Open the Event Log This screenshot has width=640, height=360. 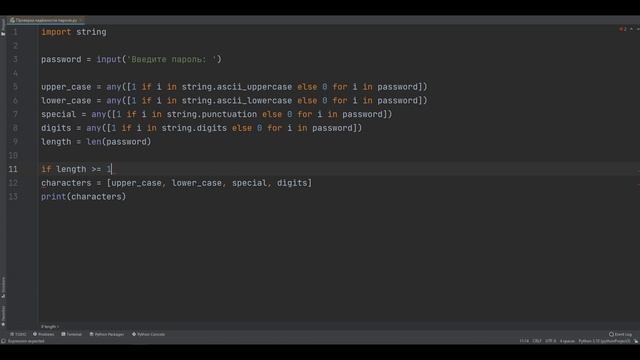pos(620,334)
